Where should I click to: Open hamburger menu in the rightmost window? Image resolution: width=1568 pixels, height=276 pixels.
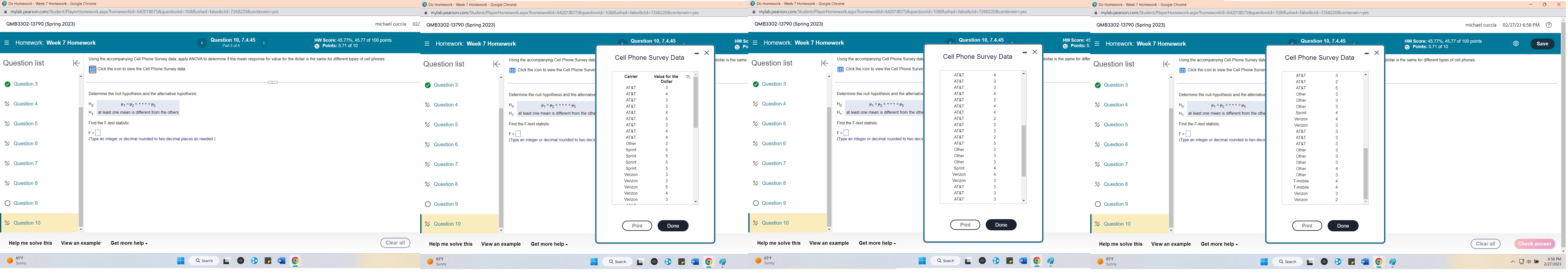point(1097,44)
